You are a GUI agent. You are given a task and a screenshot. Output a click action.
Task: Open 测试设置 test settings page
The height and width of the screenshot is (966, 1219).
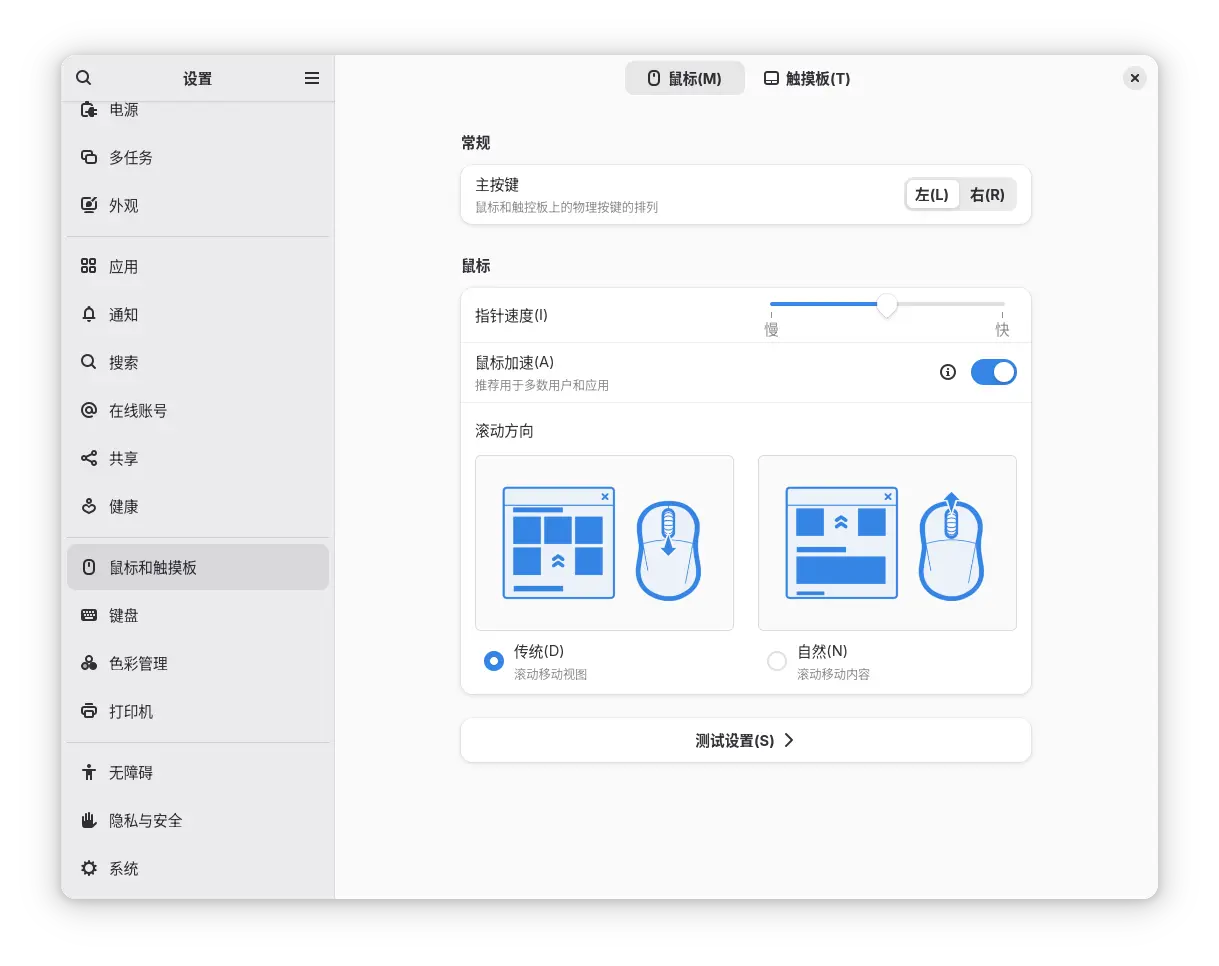(x=745, y=741)
